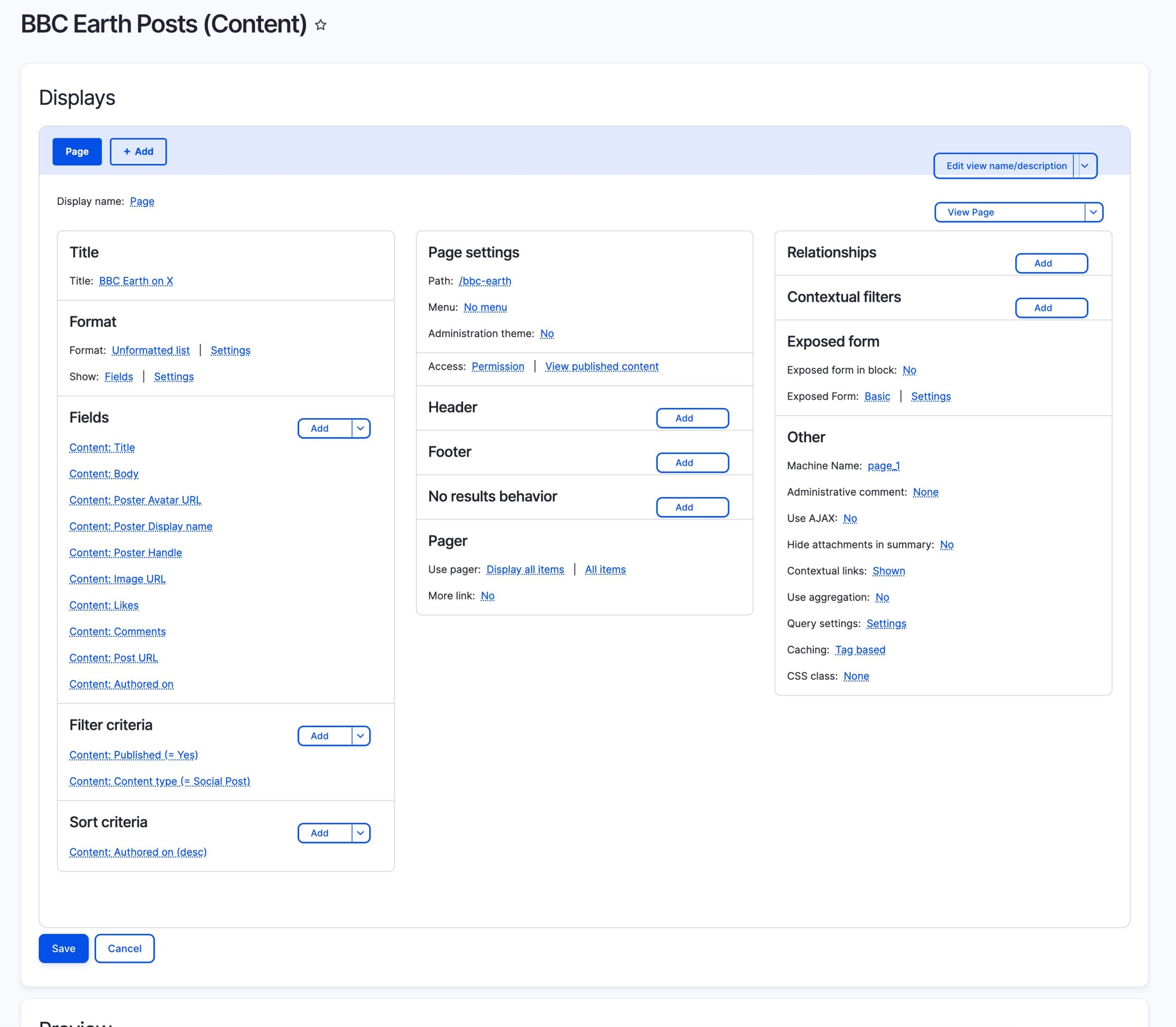Click the Show Fields link

tap(119, 377)
